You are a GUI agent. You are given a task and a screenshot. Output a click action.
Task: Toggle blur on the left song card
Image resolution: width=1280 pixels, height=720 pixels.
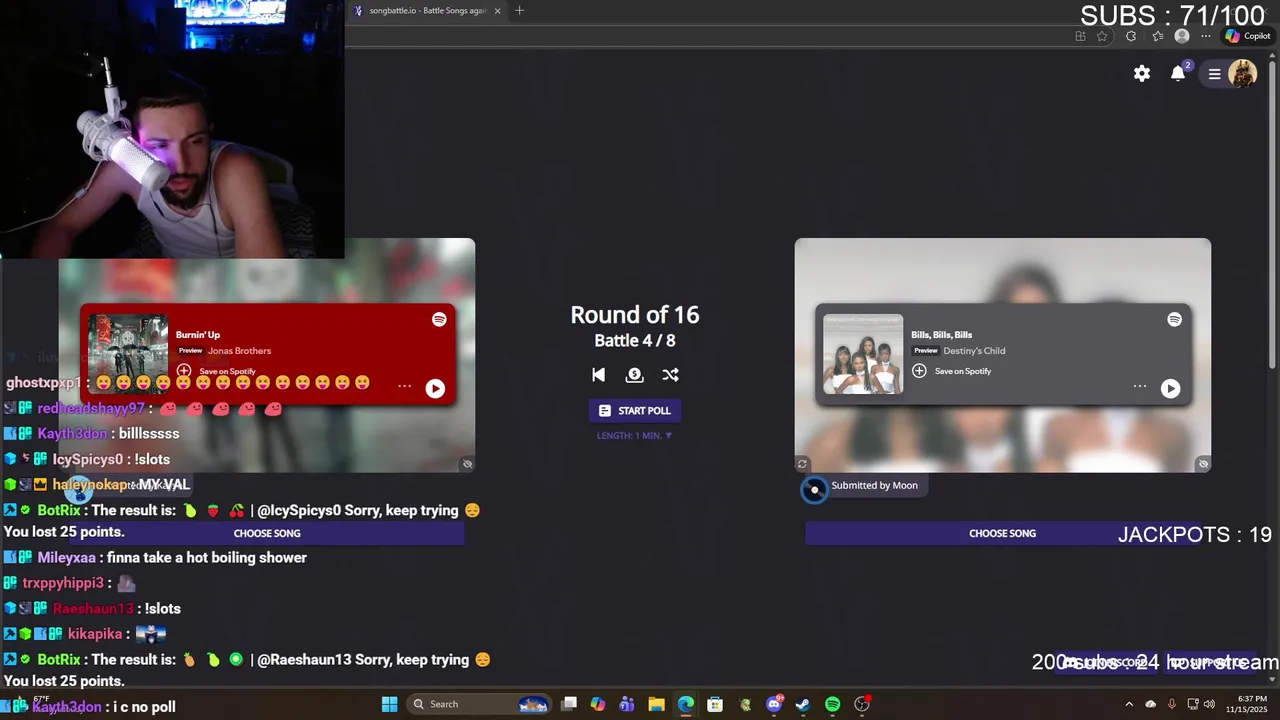pos(467,464)
